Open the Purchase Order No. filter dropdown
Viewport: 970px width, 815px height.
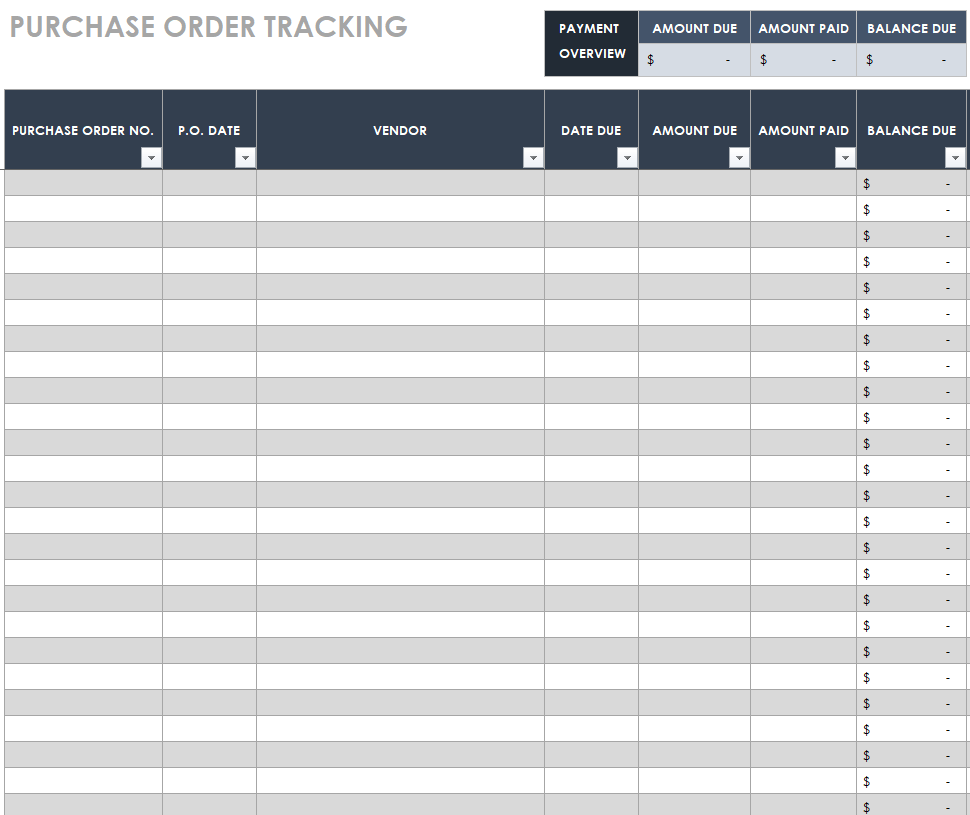pos(151,158)
